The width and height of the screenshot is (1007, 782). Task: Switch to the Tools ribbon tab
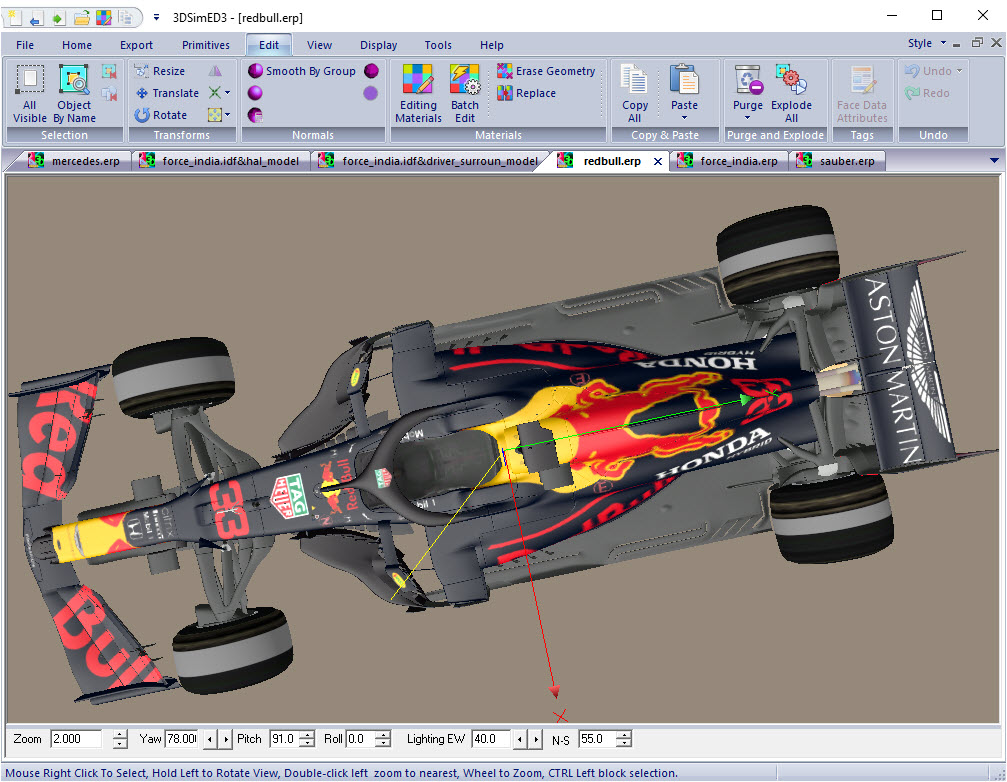pos(438,45)
